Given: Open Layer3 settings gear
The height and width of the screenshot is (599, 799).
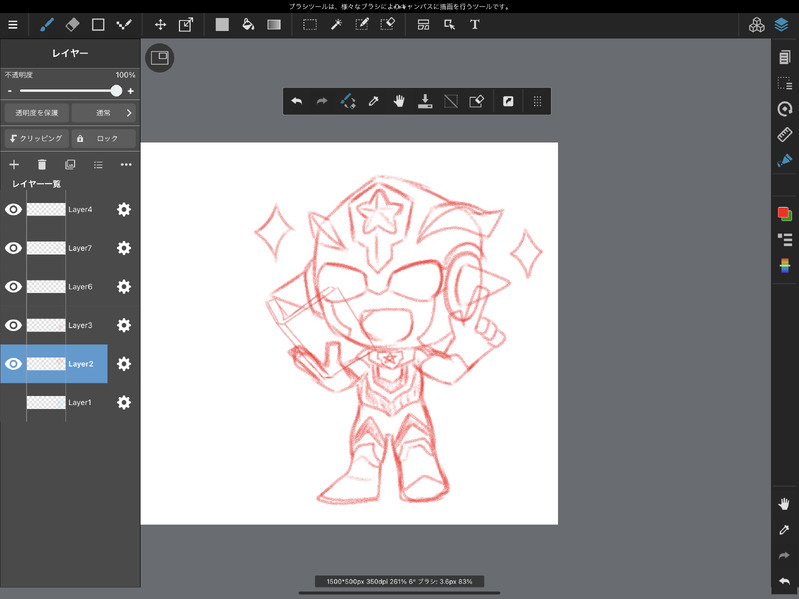Looking at the screenshot, I should pos(124,325).
